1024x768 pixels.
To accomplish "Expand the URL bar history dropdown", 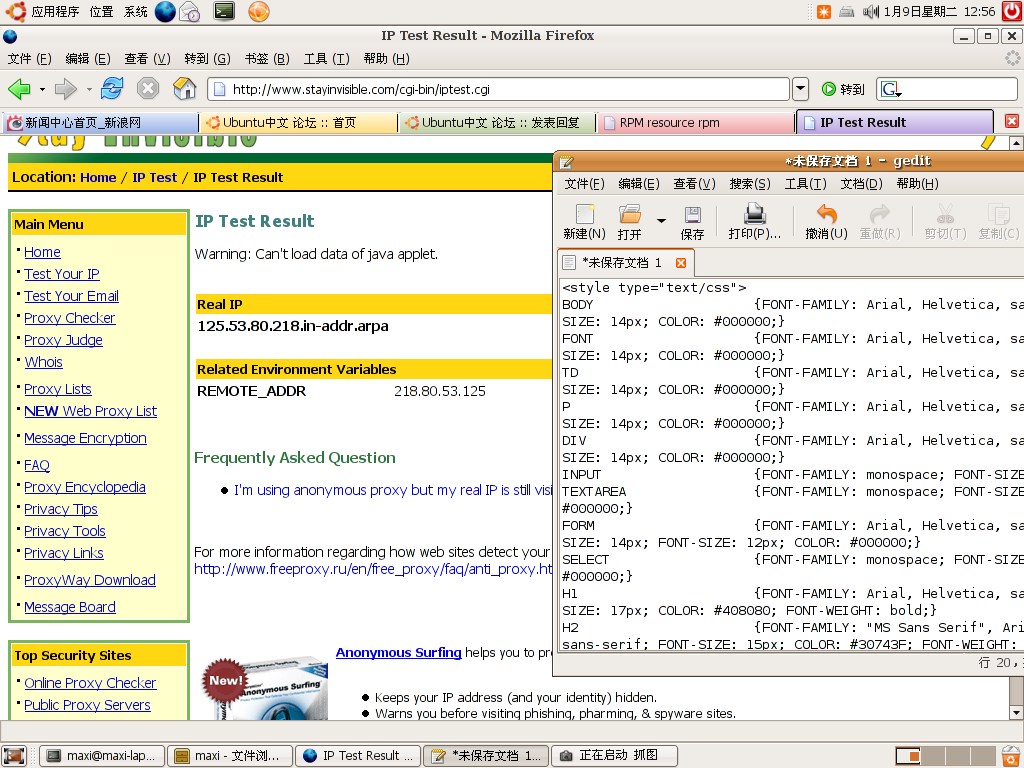I will (801, 89).
